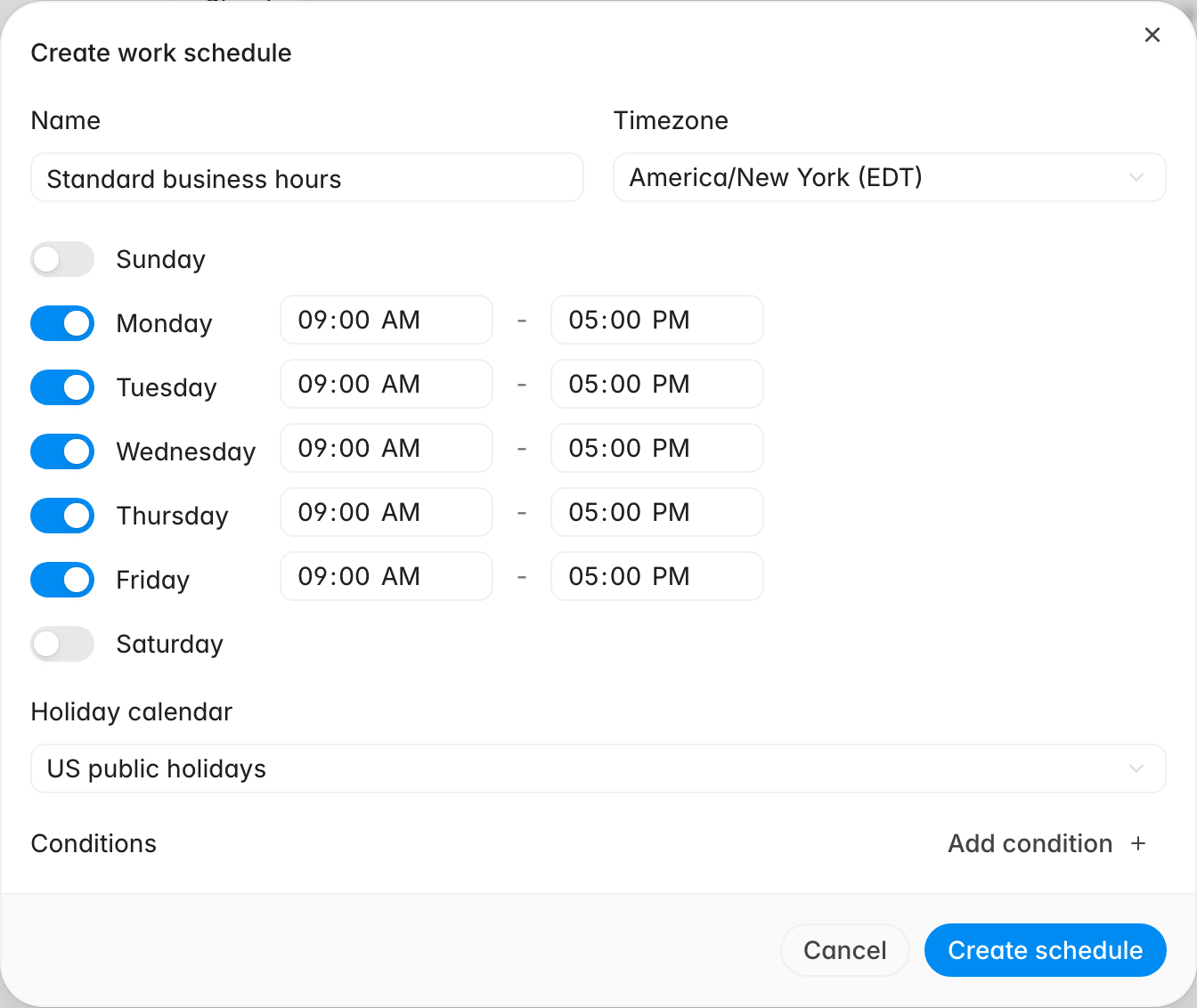This screenshot has height=1008, width=1197.
Task: Enable the Saturday toggle
Action: tap(62, 644)
